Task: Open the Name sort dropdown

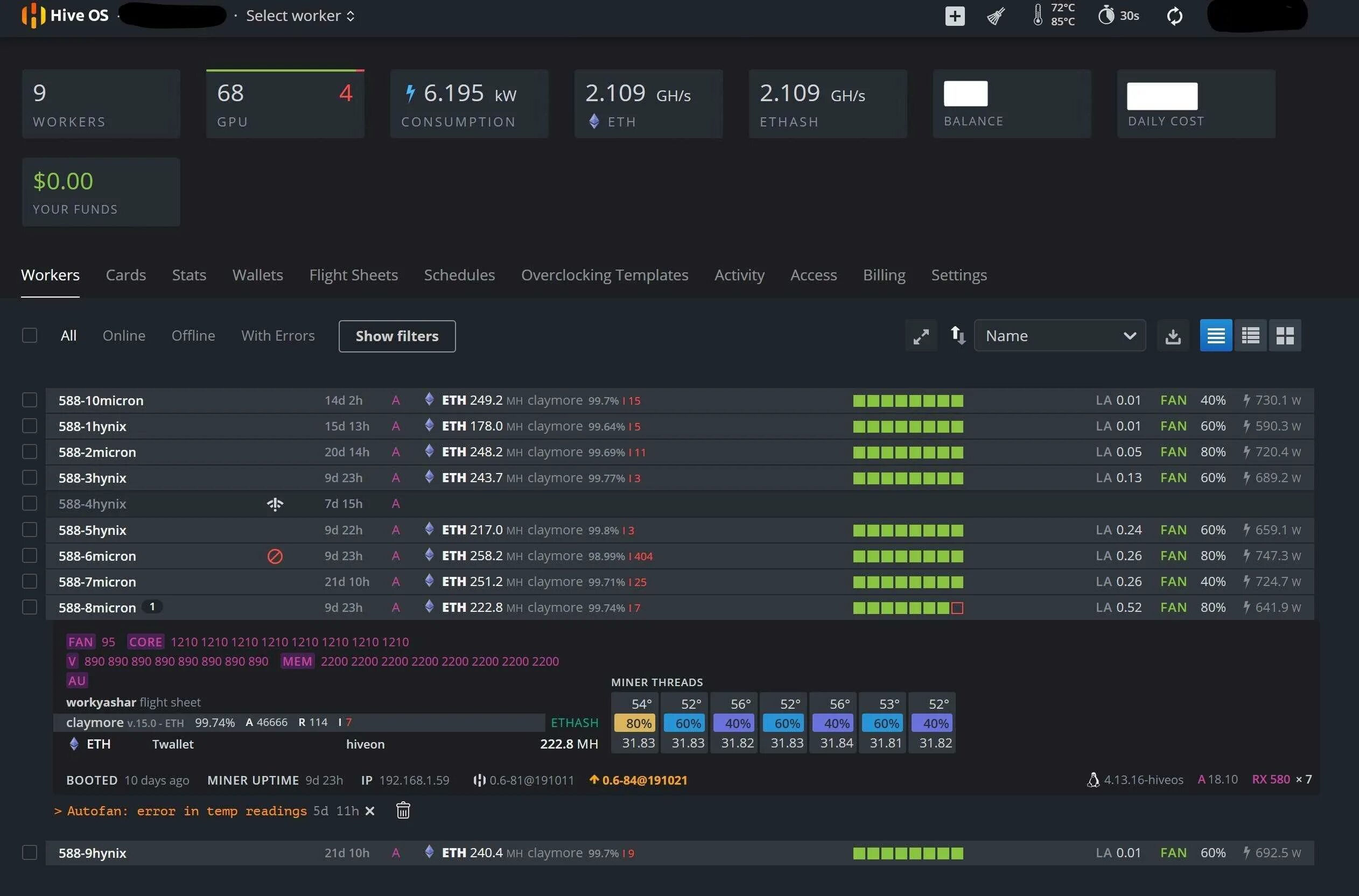Action: [1060, 335]
